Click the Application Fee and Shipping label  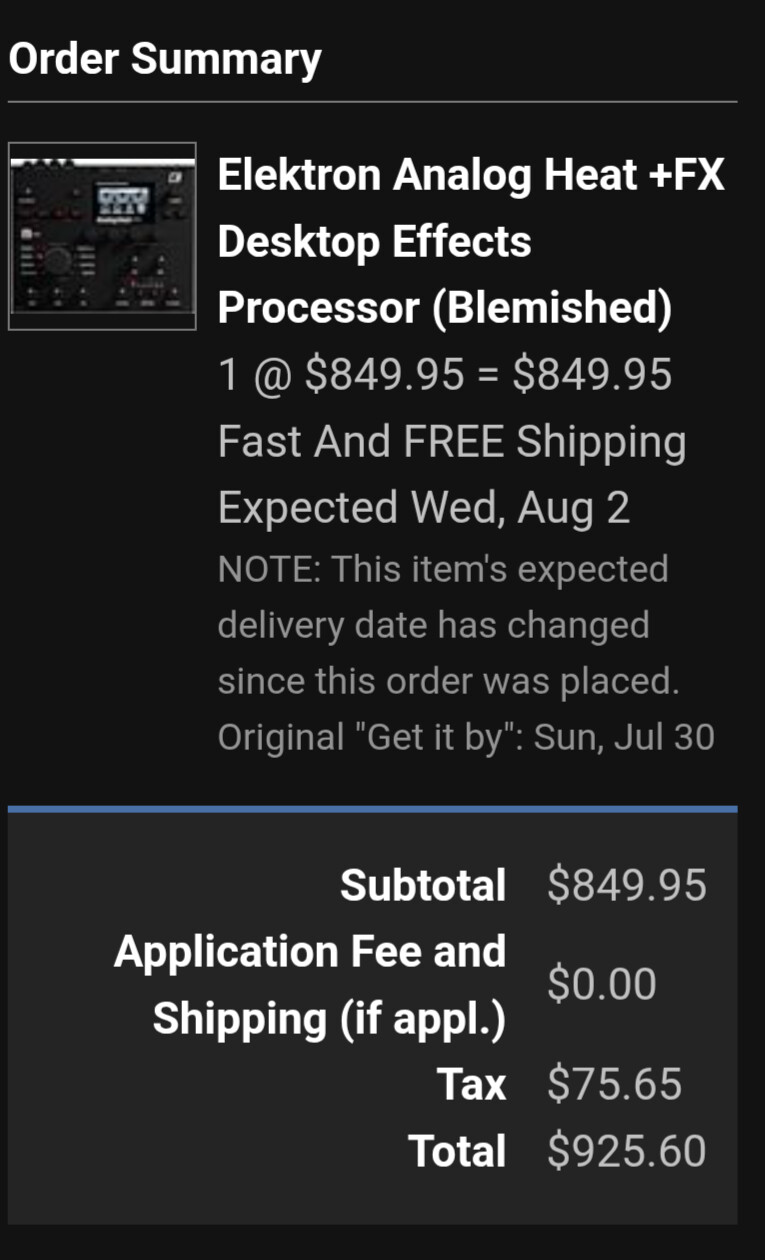(310, 984)
